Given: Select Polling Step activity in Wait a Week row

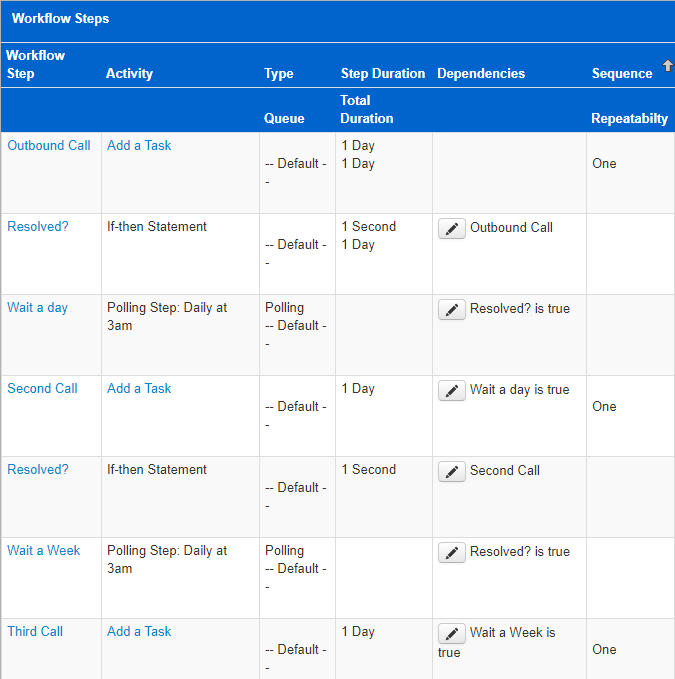Looking at the screenshot, I should [x=167, y=559].
